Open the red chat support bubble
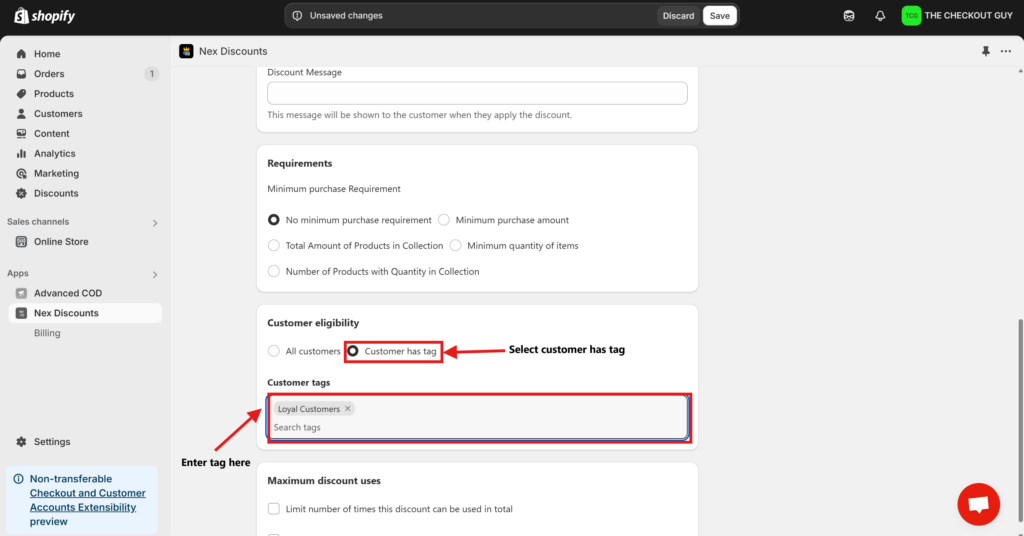The width and height of the screenshot is (1024, 536). tap(978, 504)
